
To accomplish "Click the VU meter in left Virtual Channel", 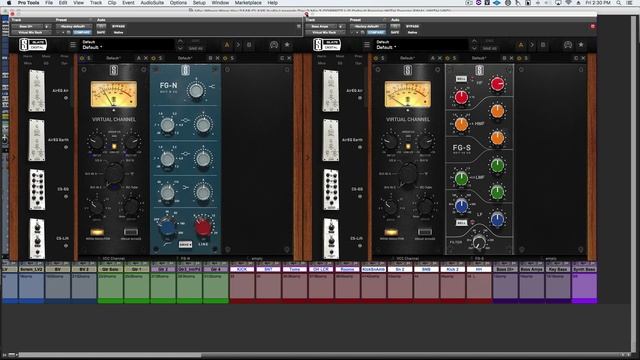I will (x=114, y=94).
